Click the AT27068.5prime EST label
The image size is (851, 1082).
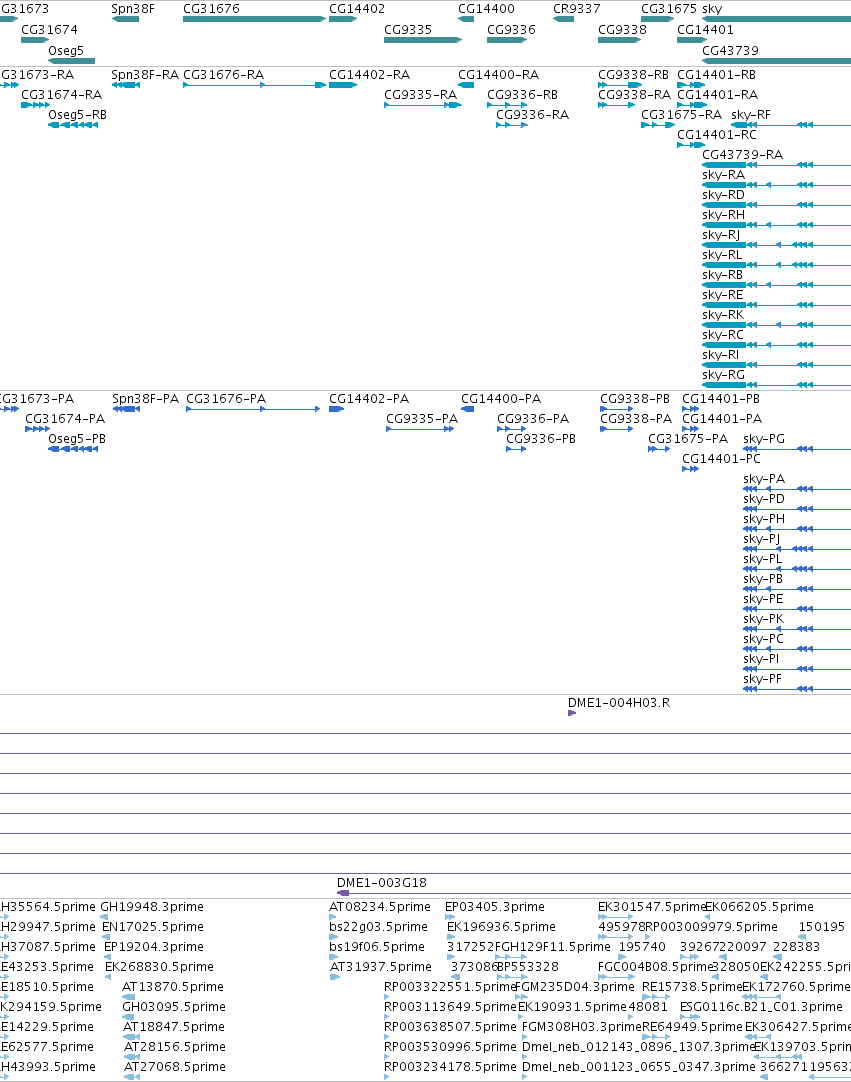click(x=175, y=1067)
